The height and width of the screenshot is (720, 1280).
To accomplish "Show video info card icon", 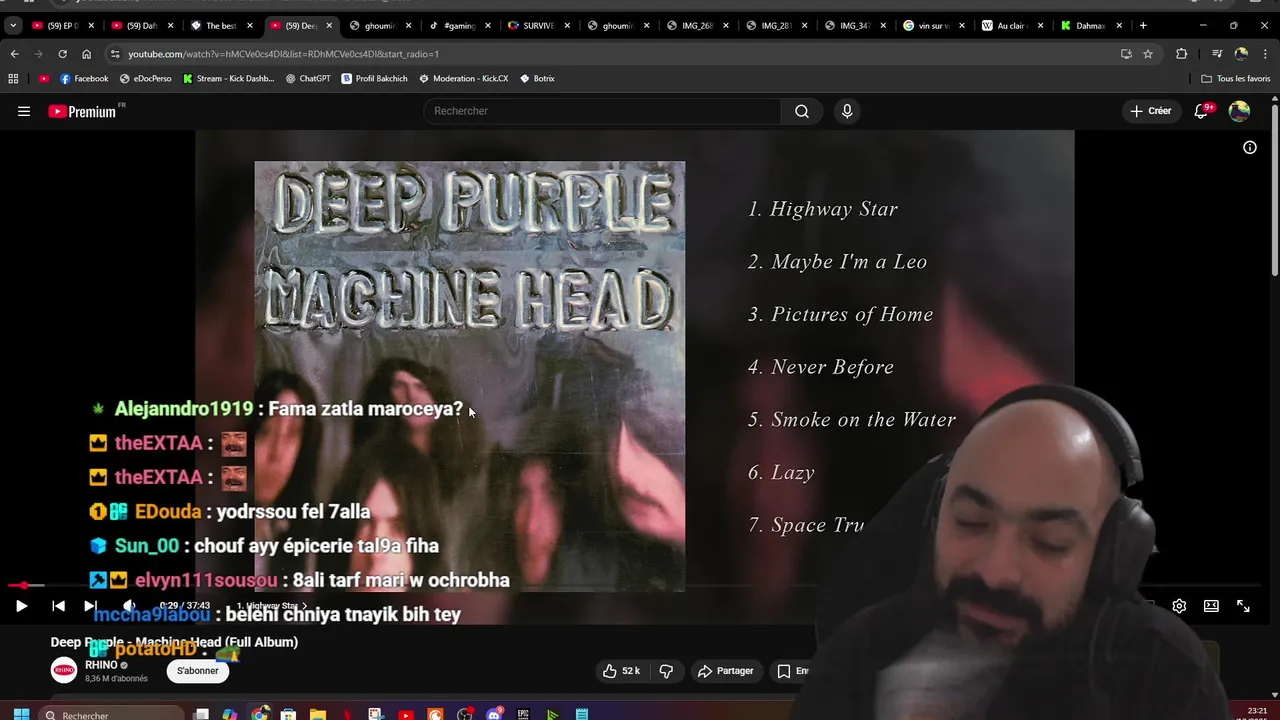I will click(x=1250, y=147).
